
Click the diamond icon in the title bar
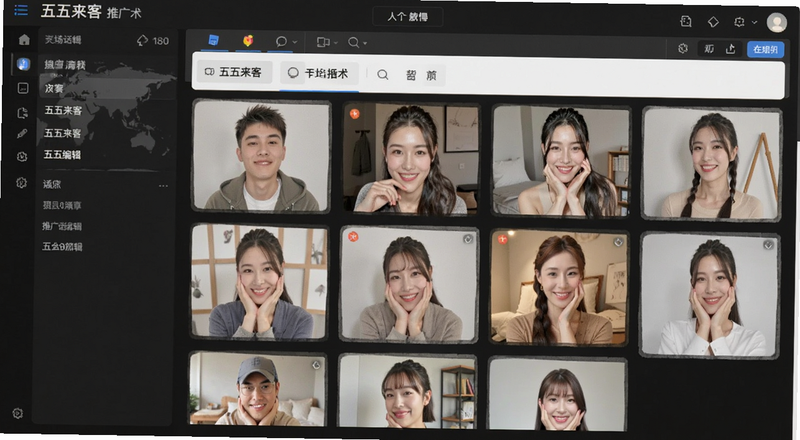713,21
